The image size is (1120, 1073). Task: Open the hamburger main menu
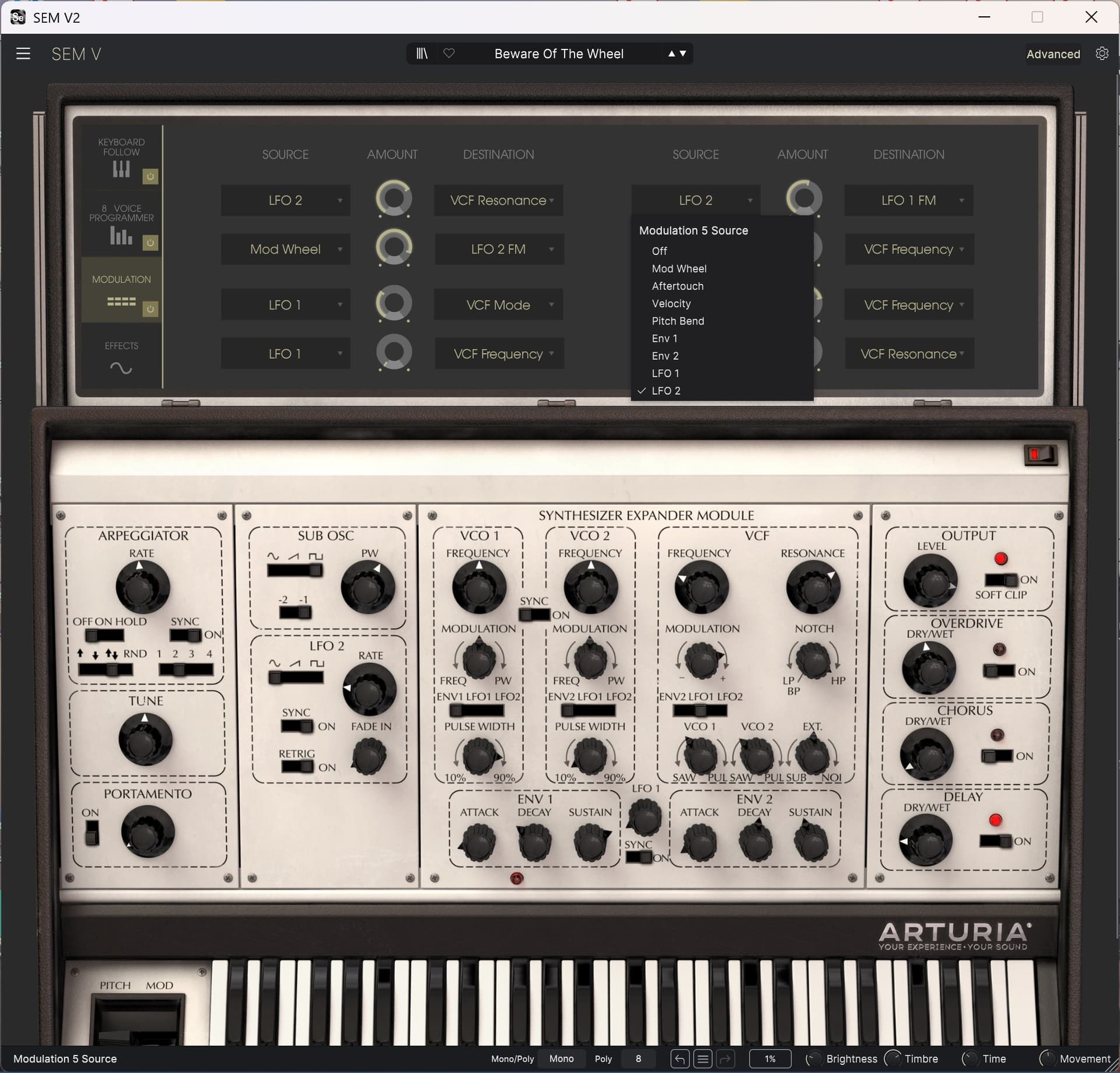pyautogui.click(x=23, y=54)
